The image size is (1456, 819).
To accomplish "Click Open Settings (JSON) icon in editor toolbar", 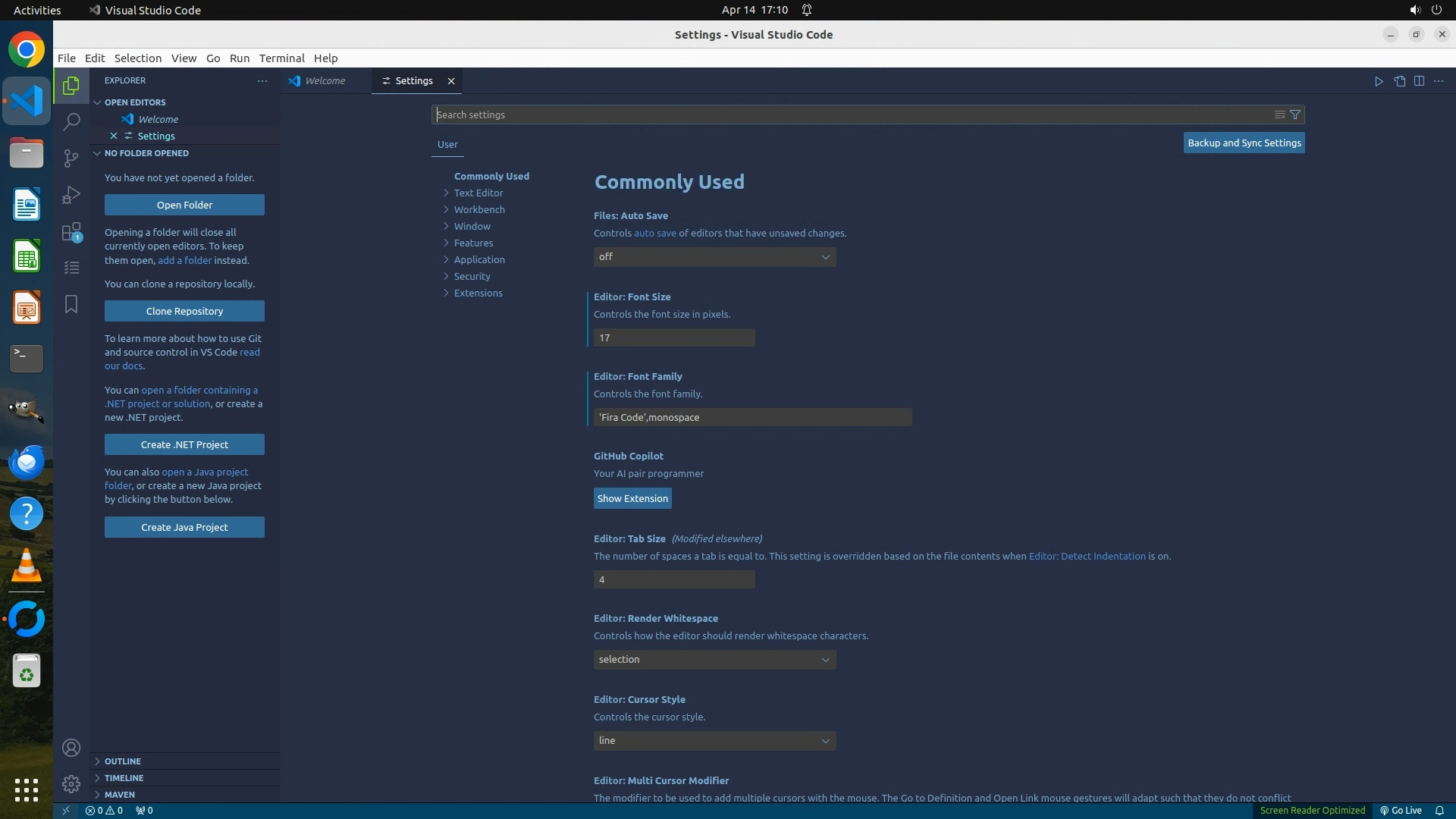I will pyautogui.click(x=1399, y=81).
